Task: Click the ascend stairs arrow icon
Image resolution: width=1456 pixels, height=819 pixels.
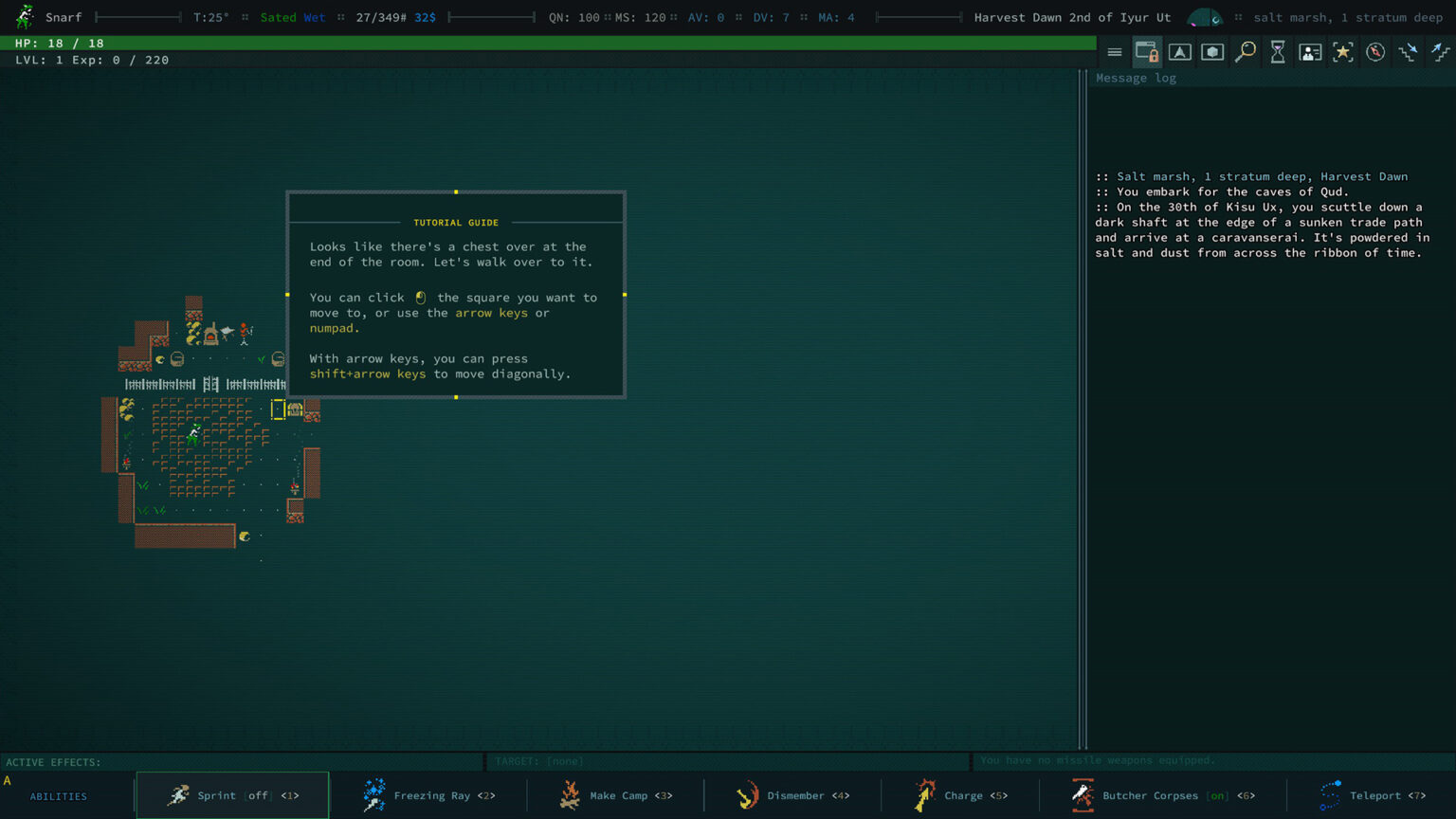Action: pos(1441,52)
